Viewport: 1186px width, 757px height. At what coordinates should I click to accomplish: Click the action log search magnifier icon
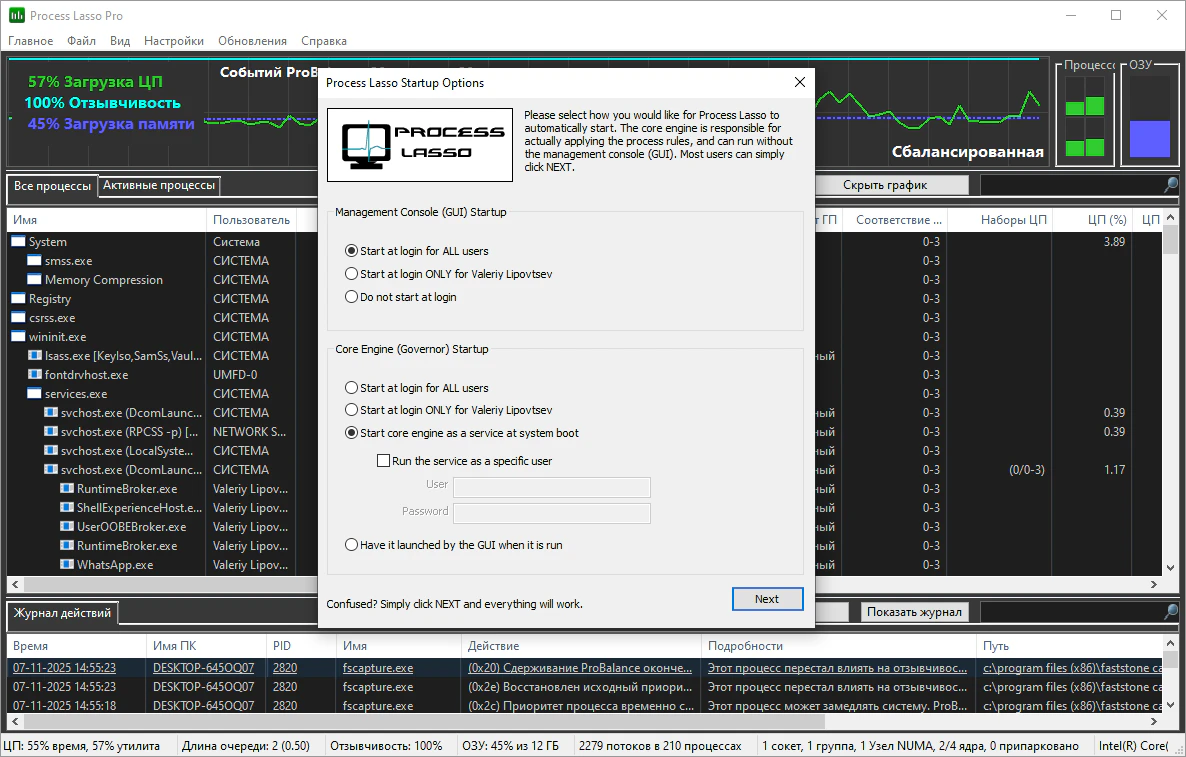(x=1170, y=611)
